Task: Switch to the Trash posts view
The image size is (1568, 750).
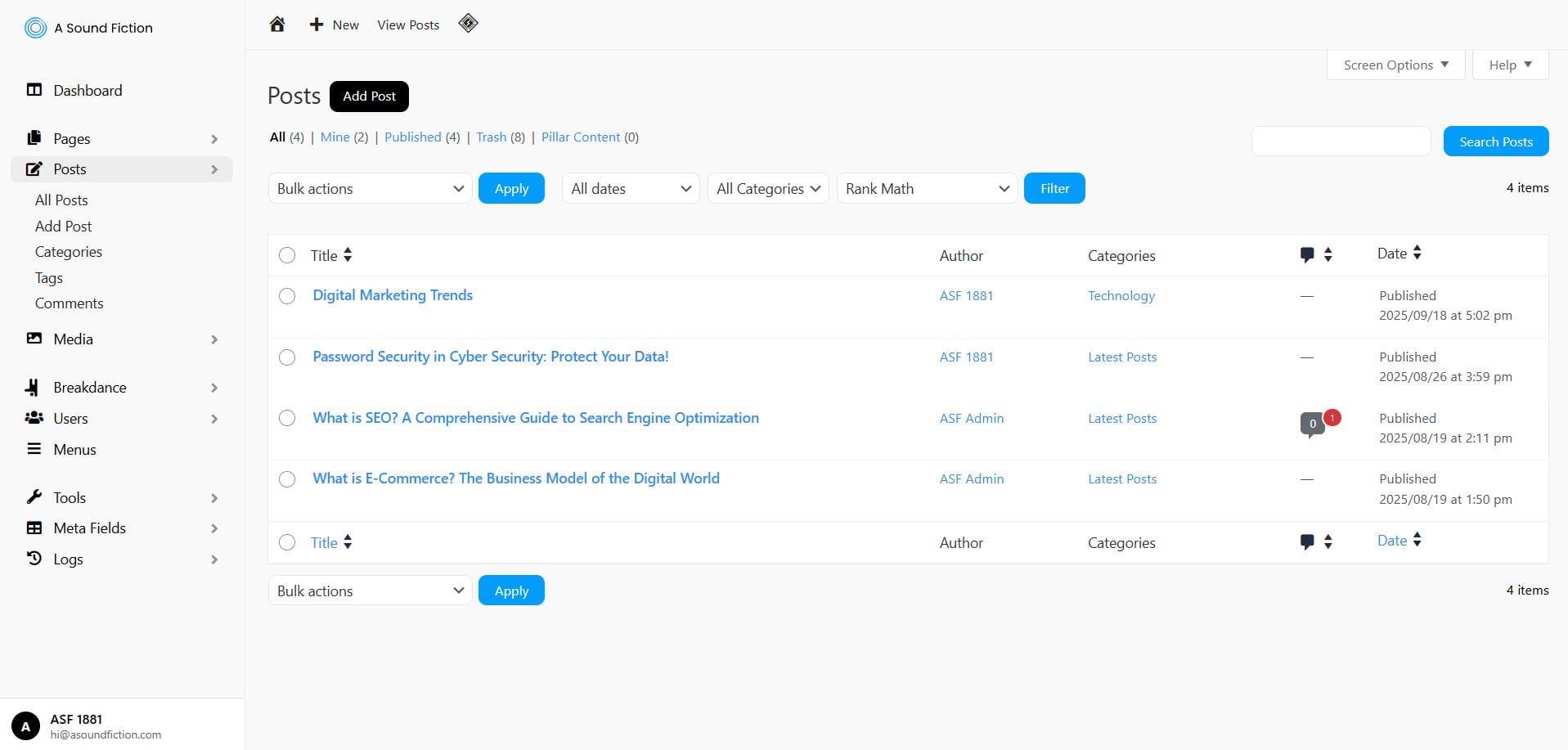Action: [x=491, y=137]
